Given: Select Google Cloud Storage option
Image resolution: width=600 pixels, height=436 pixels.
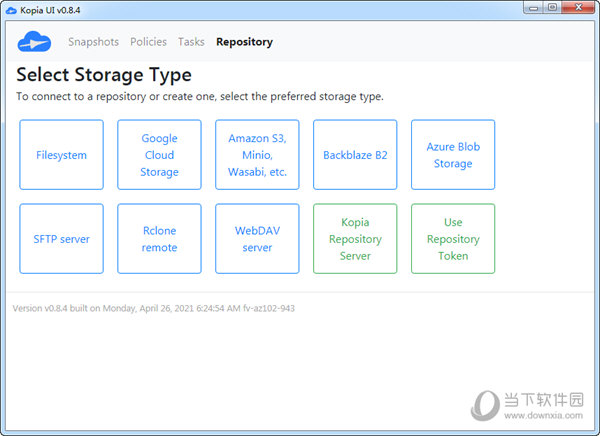Looking at the screenshot, I should pos(160,155).
